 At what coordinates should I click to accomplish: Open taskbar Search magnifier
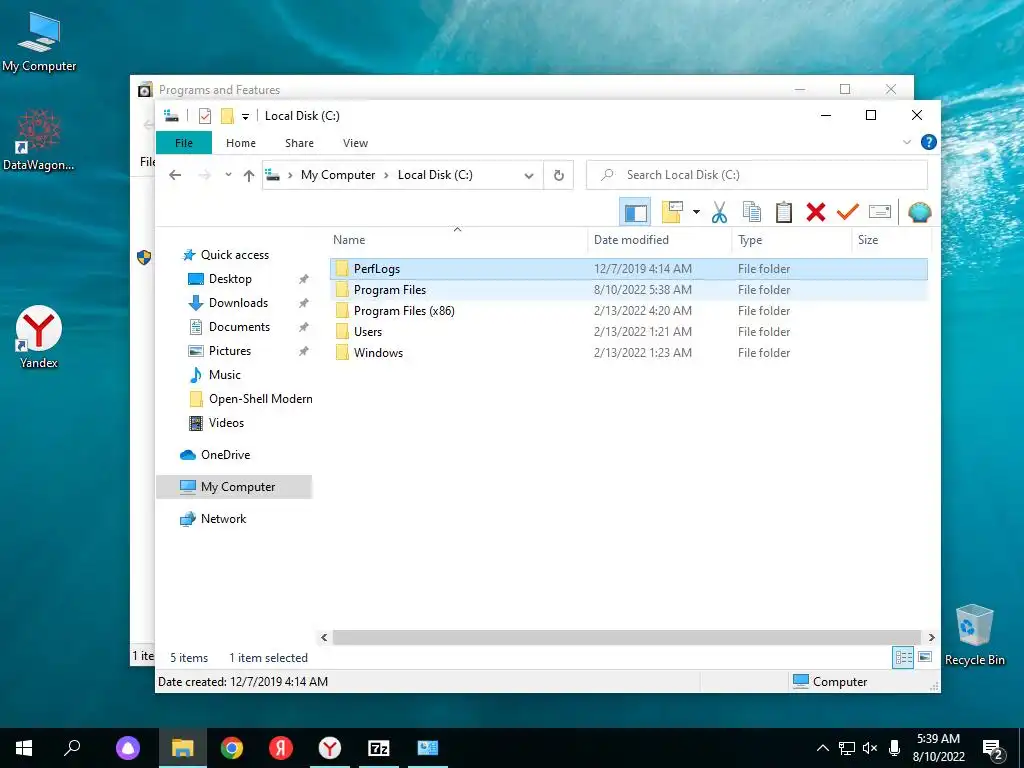72,748
